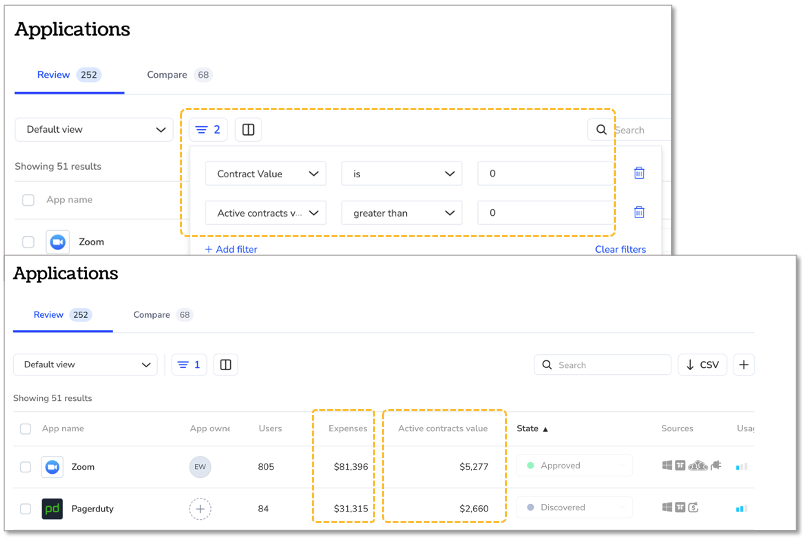802x538 pixels.
Task: Sort by Active contracts value header
Action: click(x=443, y=429)
